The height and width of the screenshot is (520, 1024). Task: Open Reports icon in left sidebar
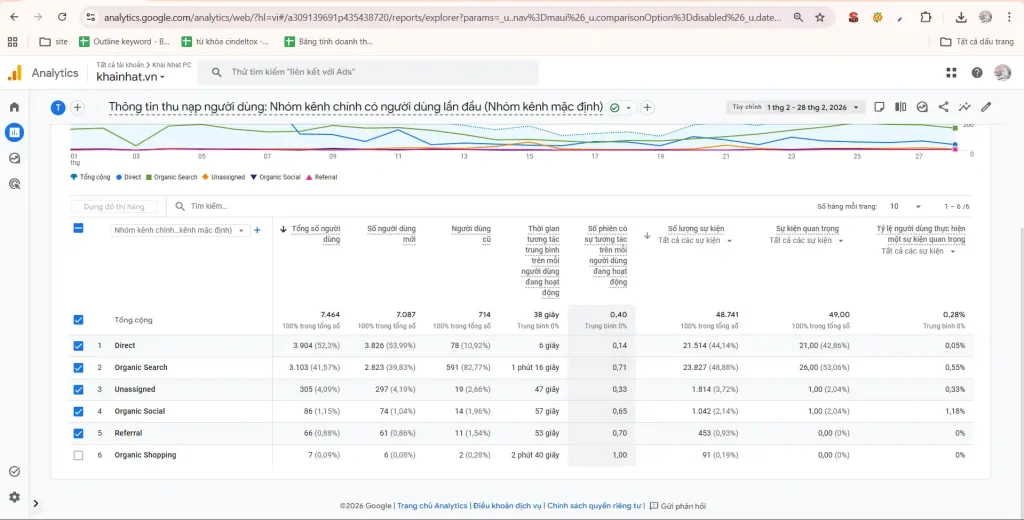tap(14, 133)
